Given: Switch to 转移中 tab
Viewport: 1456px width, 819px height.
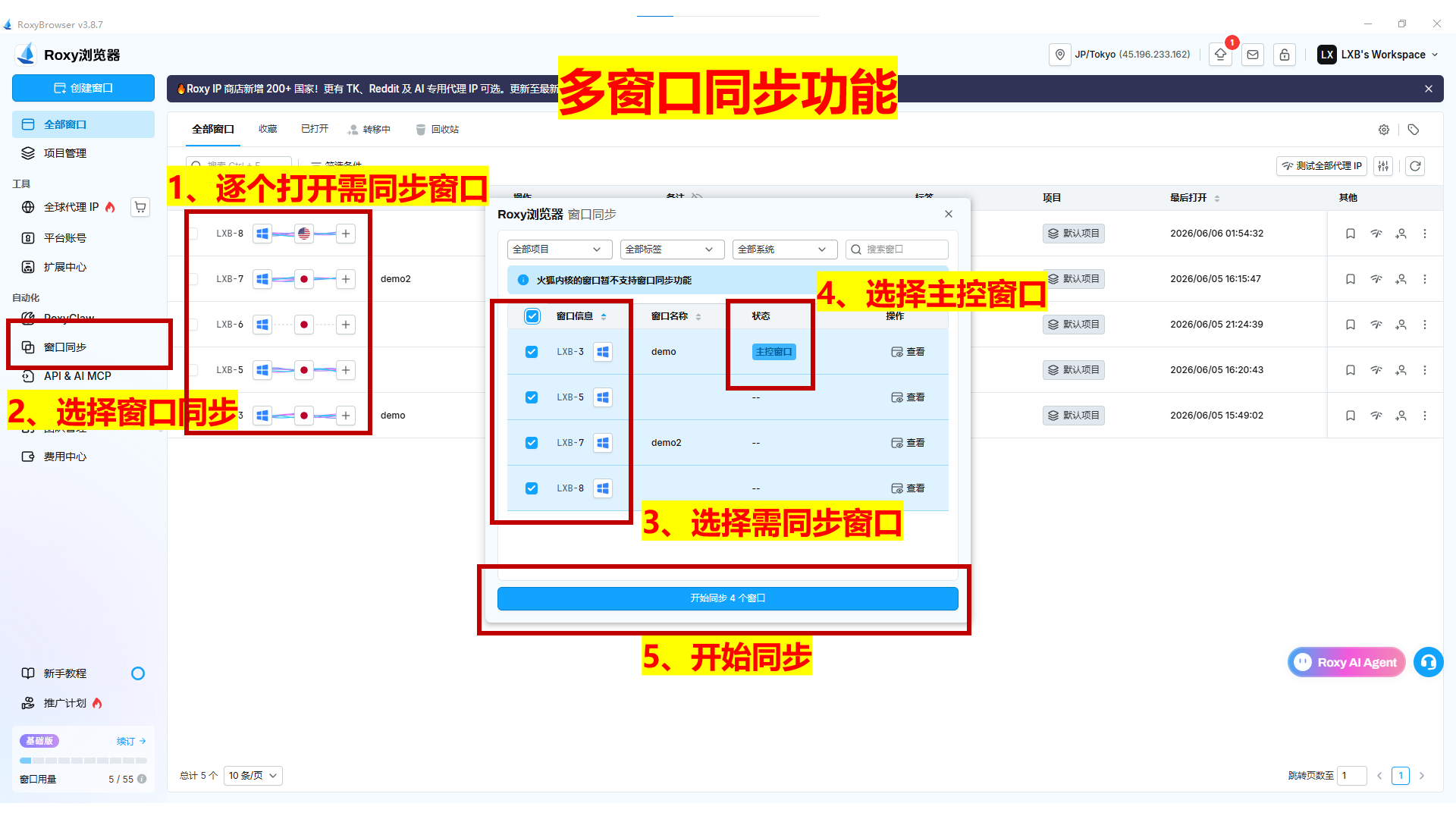Looking at the screenshot, I should (369, 130).
